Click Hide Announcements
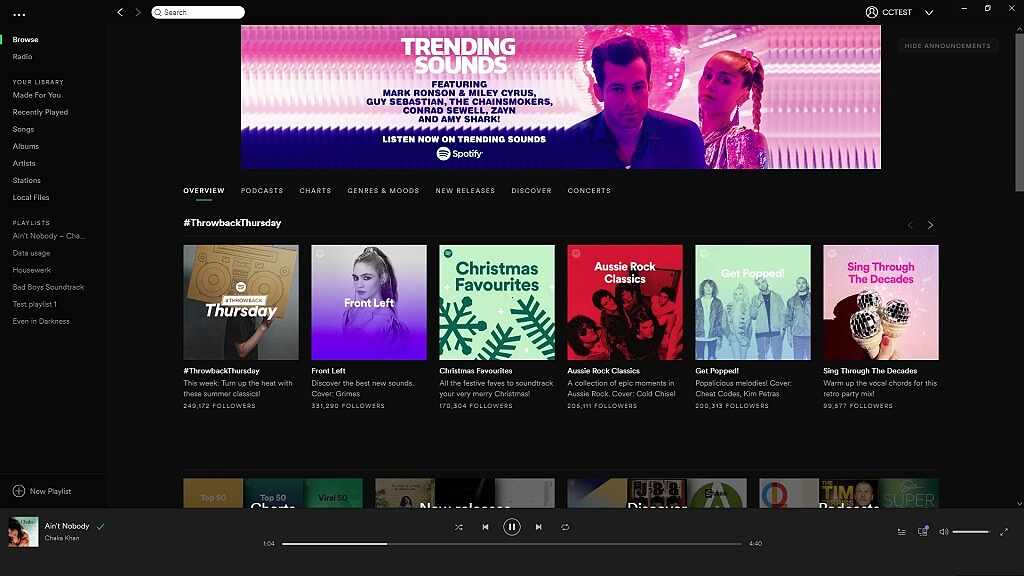The height and width of the screenshot is (576, 1024). pos(946,45)
